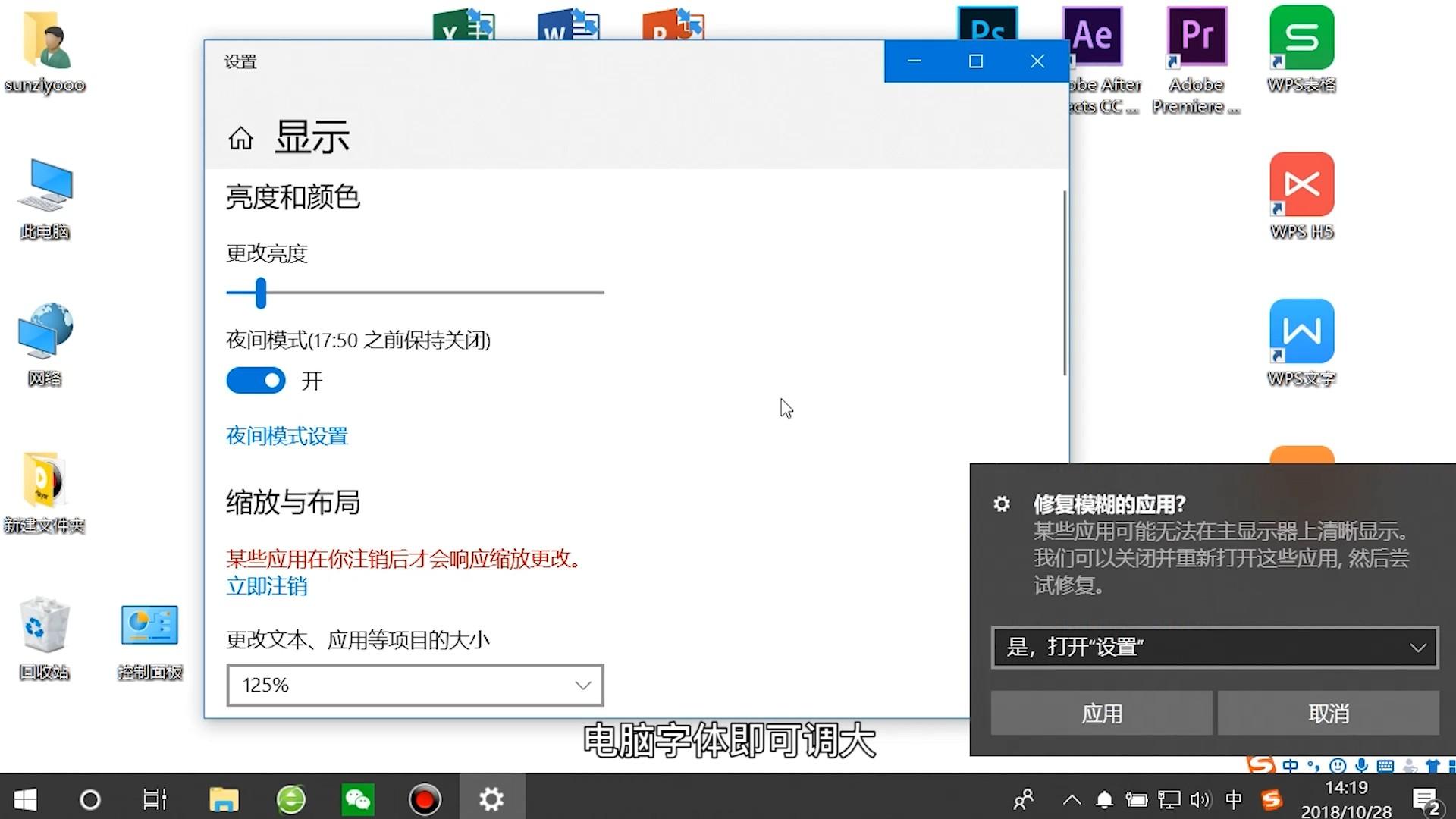
Task: Click the 中 input method indicator
Action: (1234, 799)
